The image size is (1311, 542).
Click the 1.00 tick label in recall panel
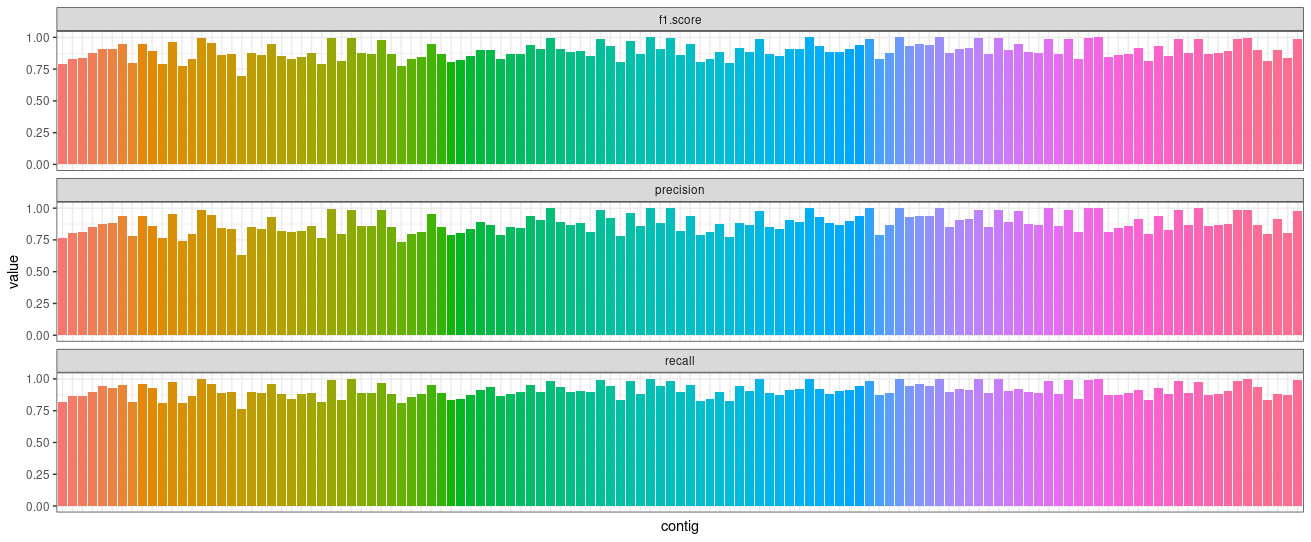[37, 380]
